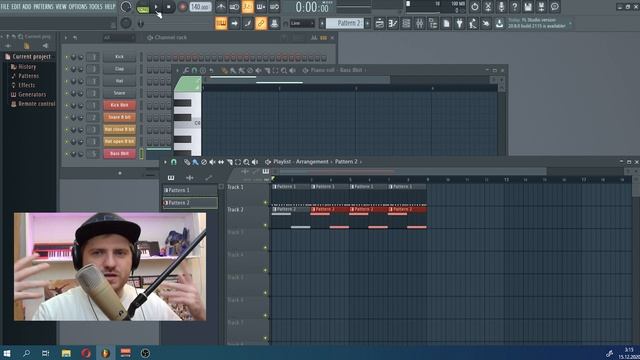Click the stamp tool in main toolbar

point(275,23)
